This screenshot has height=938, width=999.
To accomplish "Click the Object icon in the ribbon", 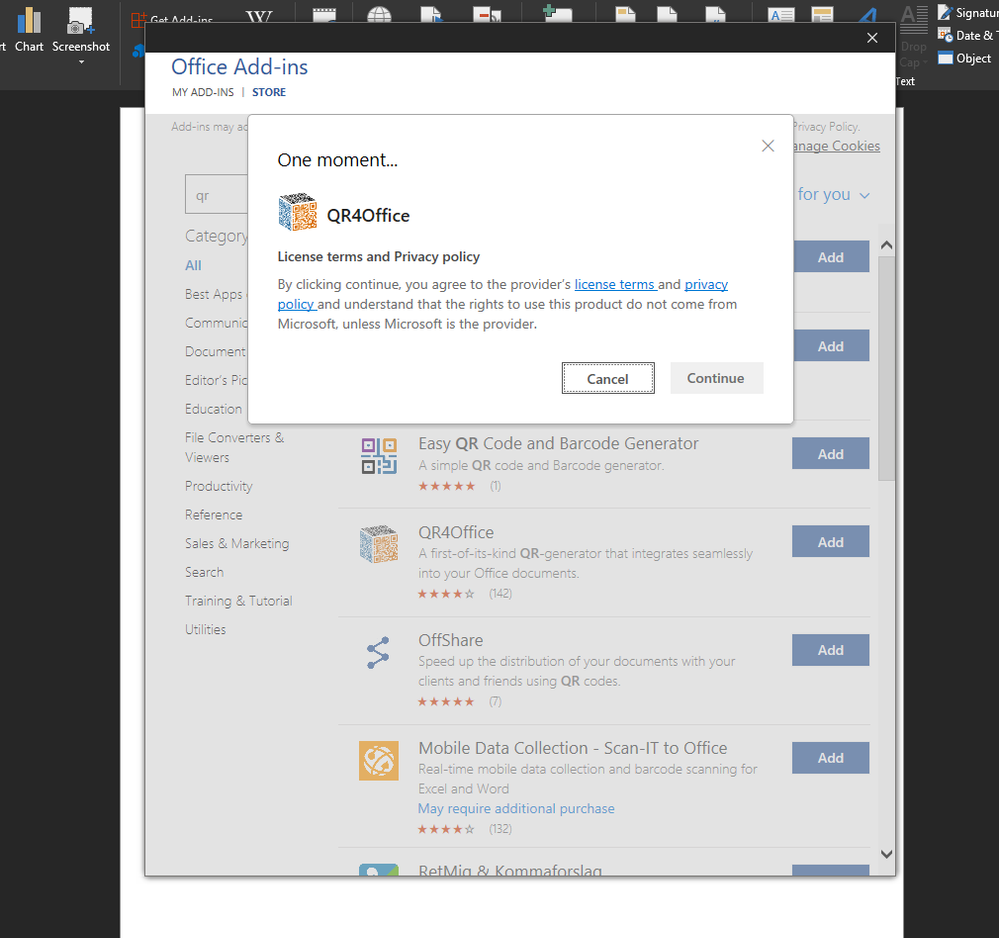I will (x=945, y=58).
